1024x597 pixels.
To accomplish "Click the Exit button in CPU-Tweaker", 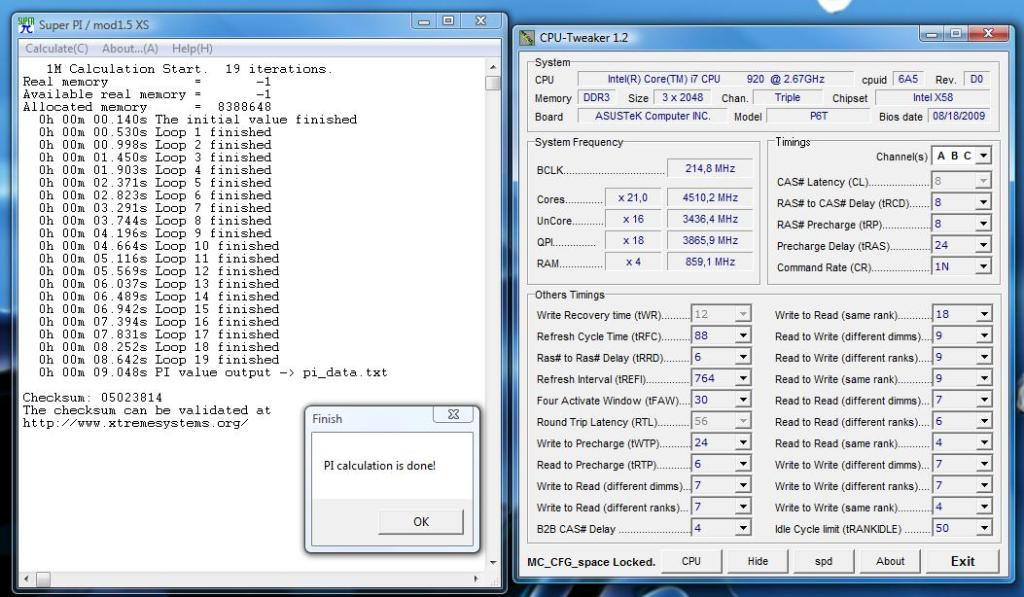I will (963, 561).
